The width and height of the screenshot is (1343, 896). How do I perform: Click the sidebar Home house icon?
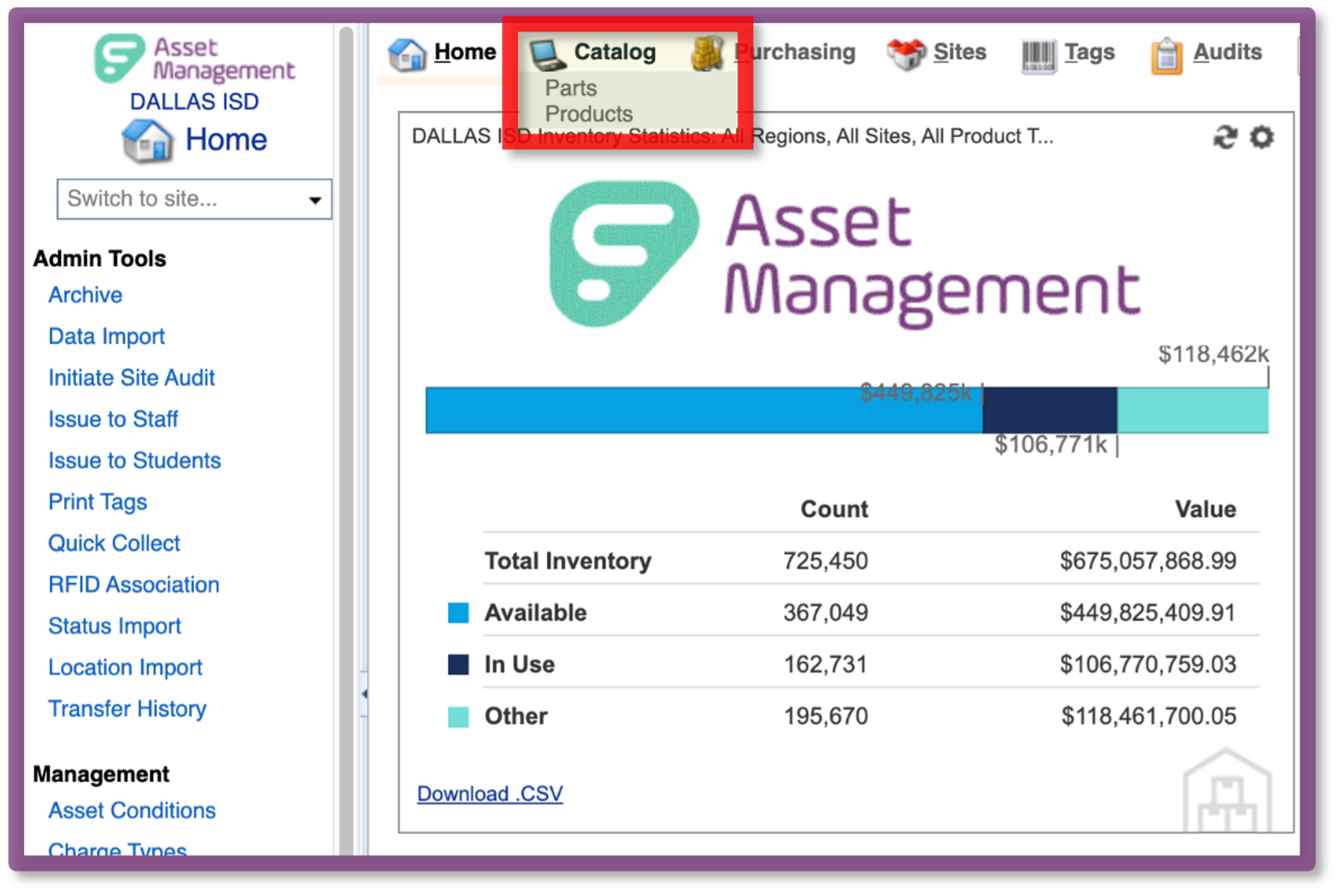[148, 141]
